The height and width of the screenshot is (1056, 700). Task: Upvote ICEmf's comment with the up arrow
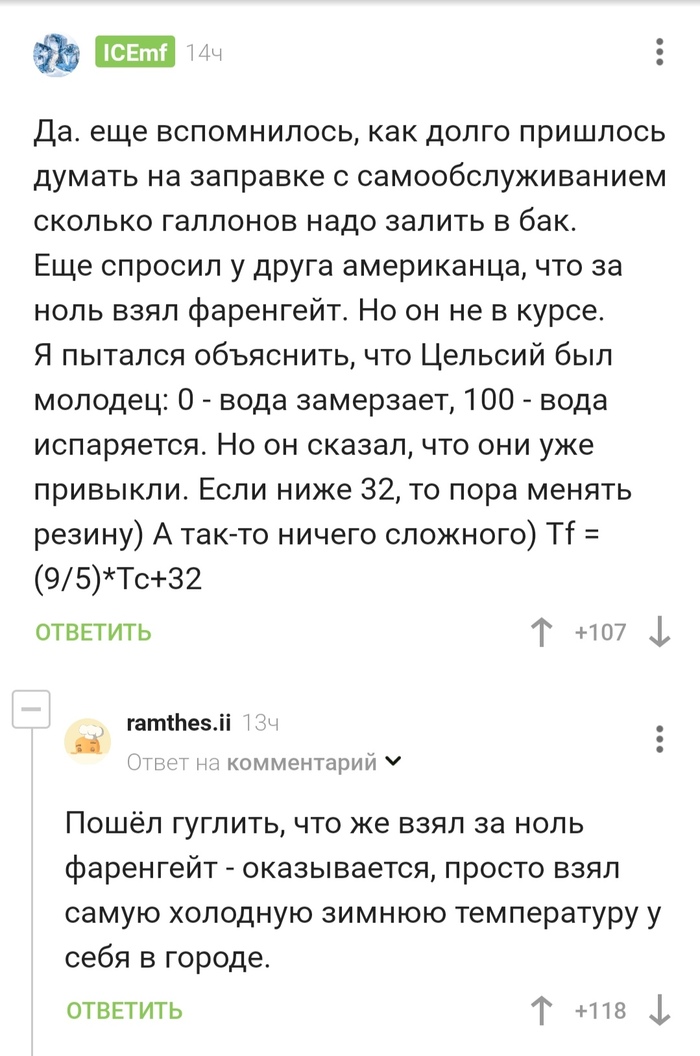click(541, 632)
